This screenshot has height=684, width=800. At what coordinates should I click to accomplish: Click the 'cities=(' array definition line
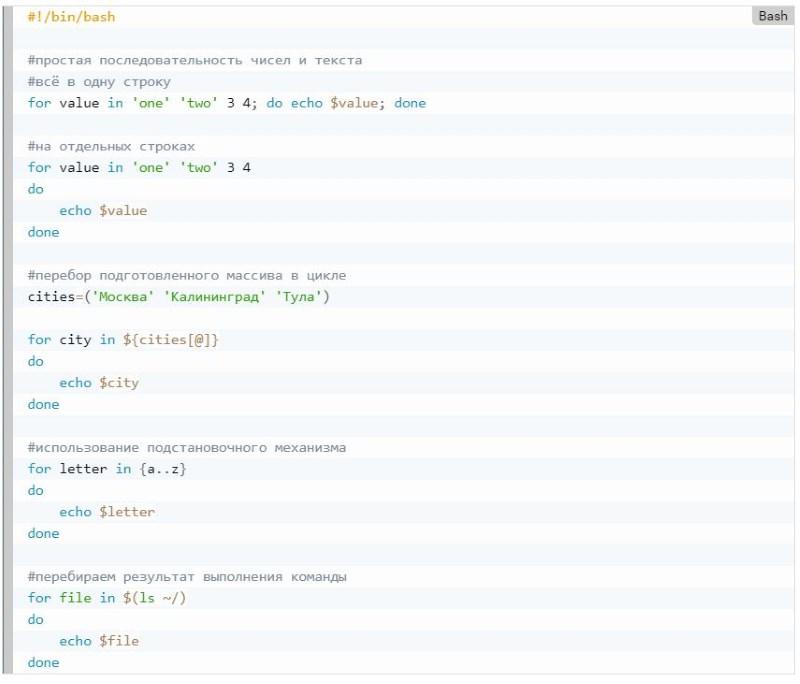[179, 297]
